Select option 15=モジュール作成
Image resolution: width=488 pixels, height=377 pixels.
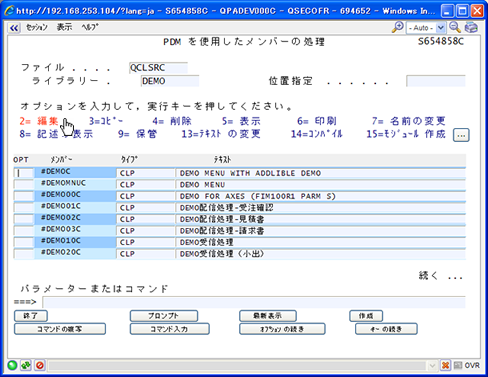(406, 134)
